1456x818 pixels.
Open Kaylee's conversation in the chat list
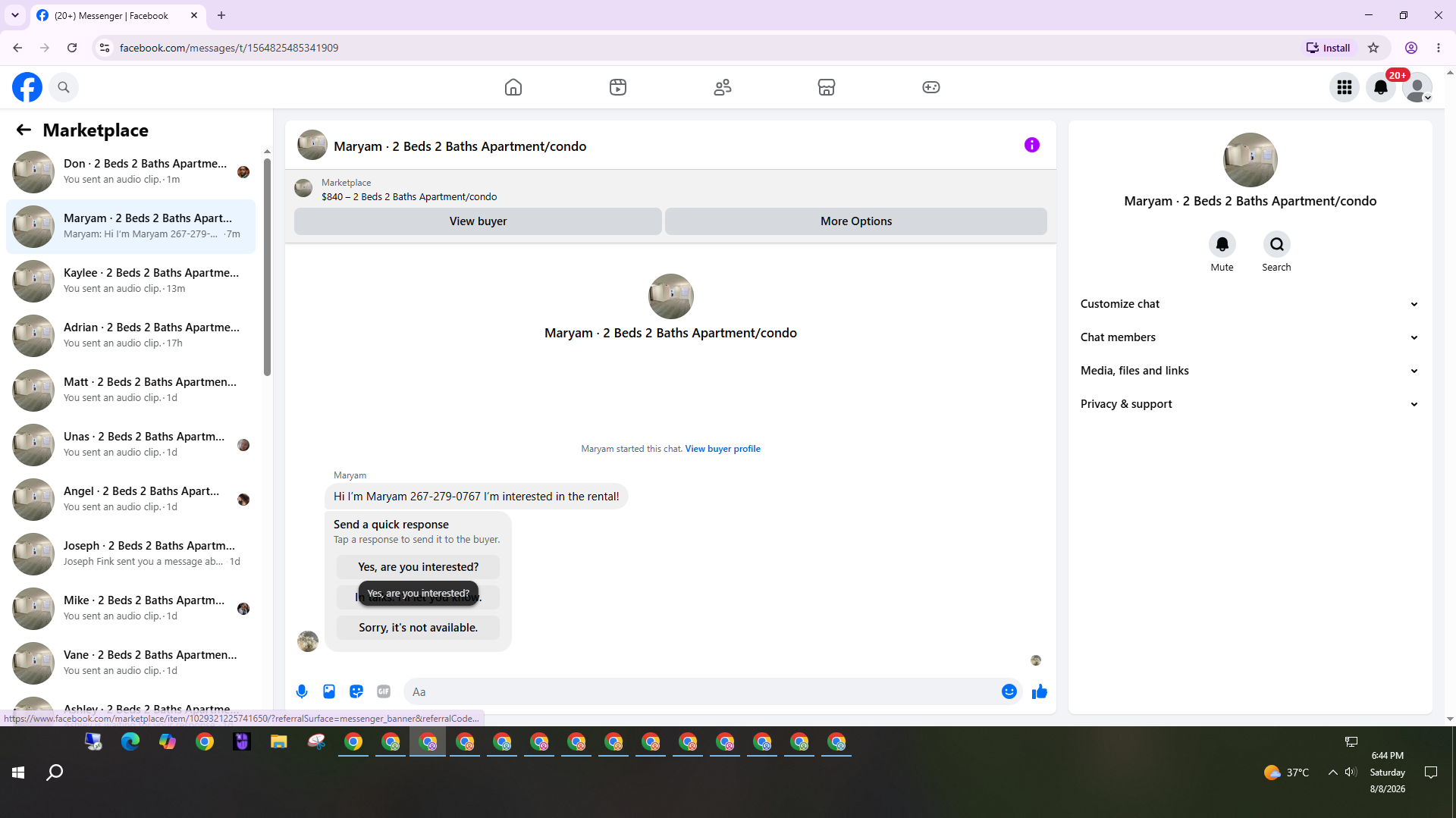point(130,281)
